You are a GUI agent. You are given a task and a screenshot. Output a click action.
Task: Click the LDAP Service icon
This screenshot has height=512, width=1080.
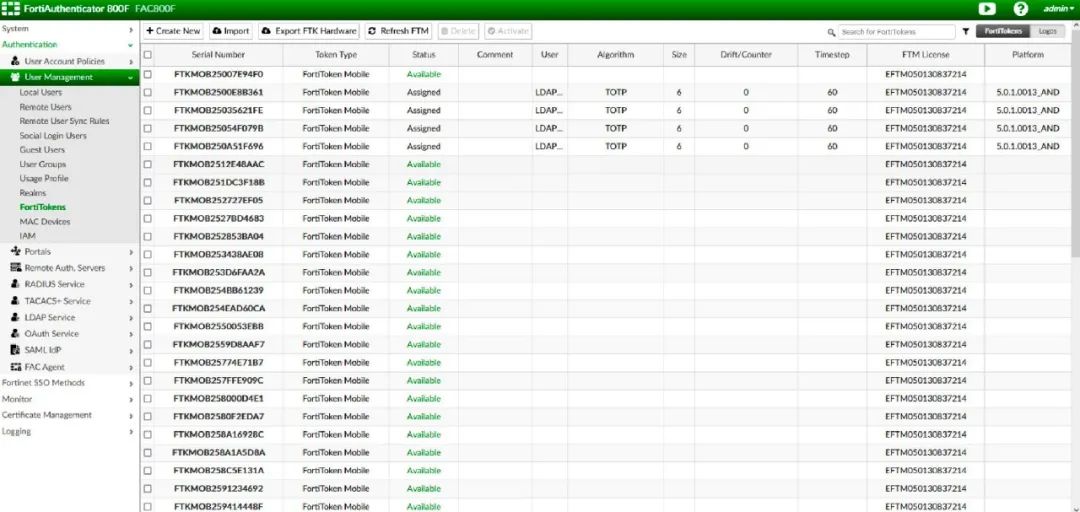coord(15,318)
